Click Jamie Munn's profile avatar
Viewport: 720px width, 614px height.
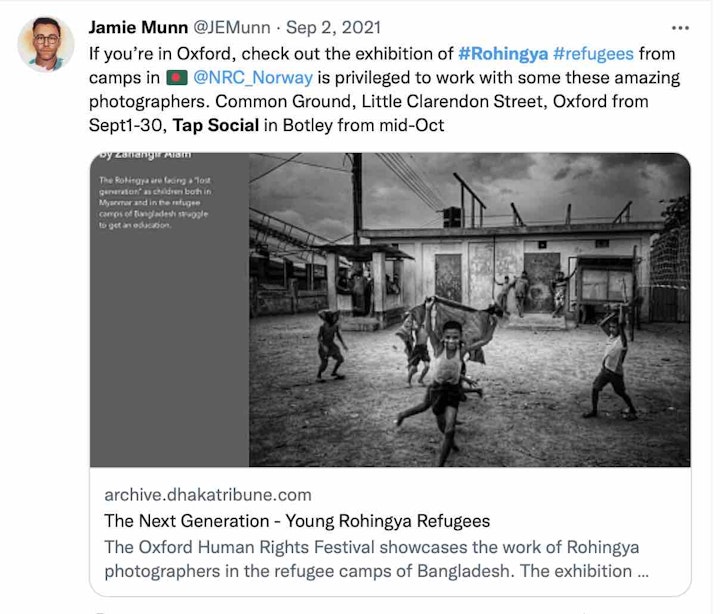45,43
